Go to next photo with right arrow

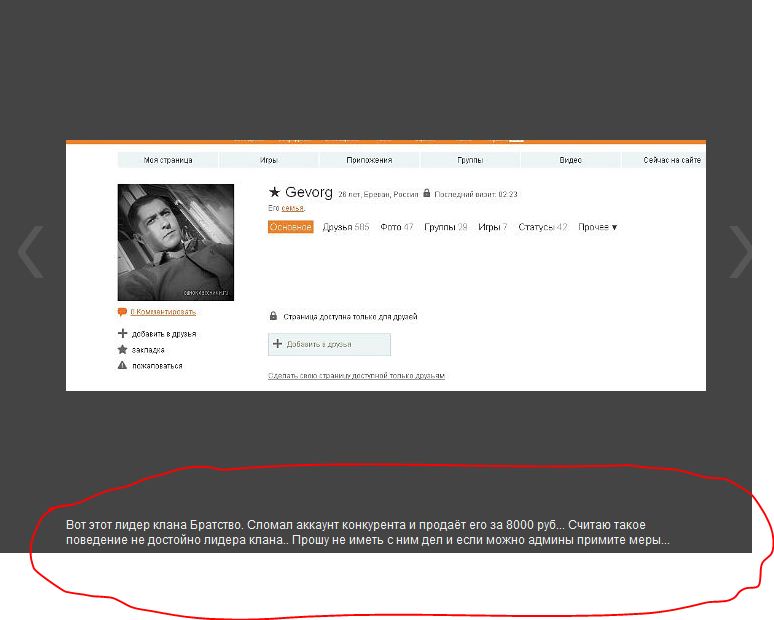point(740,252)
